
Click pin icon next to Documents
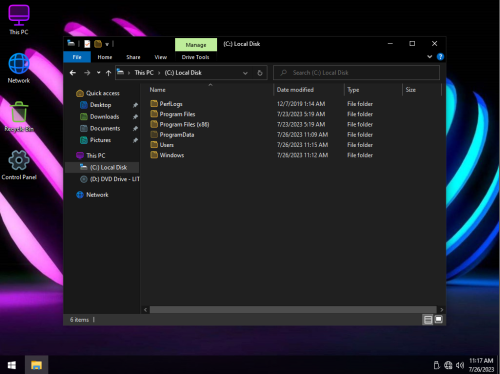[x=135, y=129]
